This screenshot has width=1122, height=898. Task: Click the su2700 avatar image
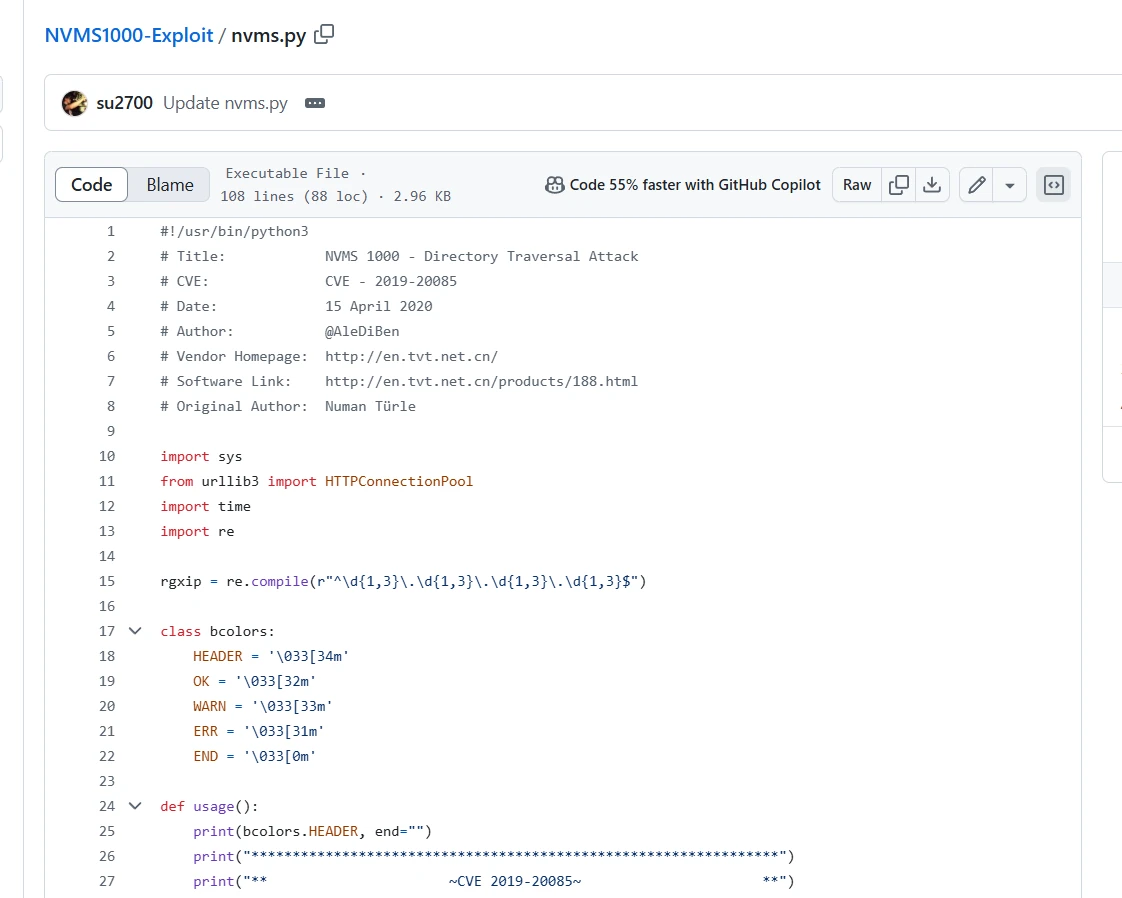[74, 103]
